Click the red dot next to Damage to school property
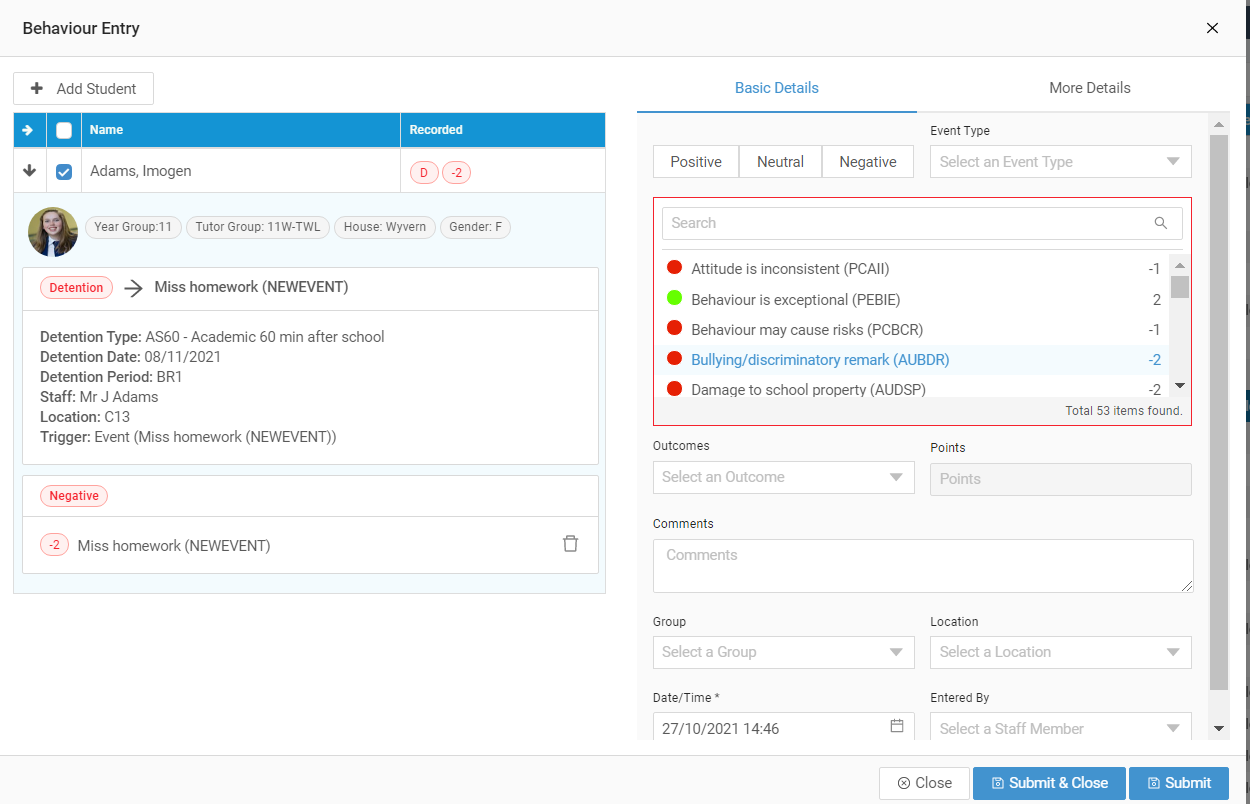This screenshot has height=804, width=1250. pos(674,389)
